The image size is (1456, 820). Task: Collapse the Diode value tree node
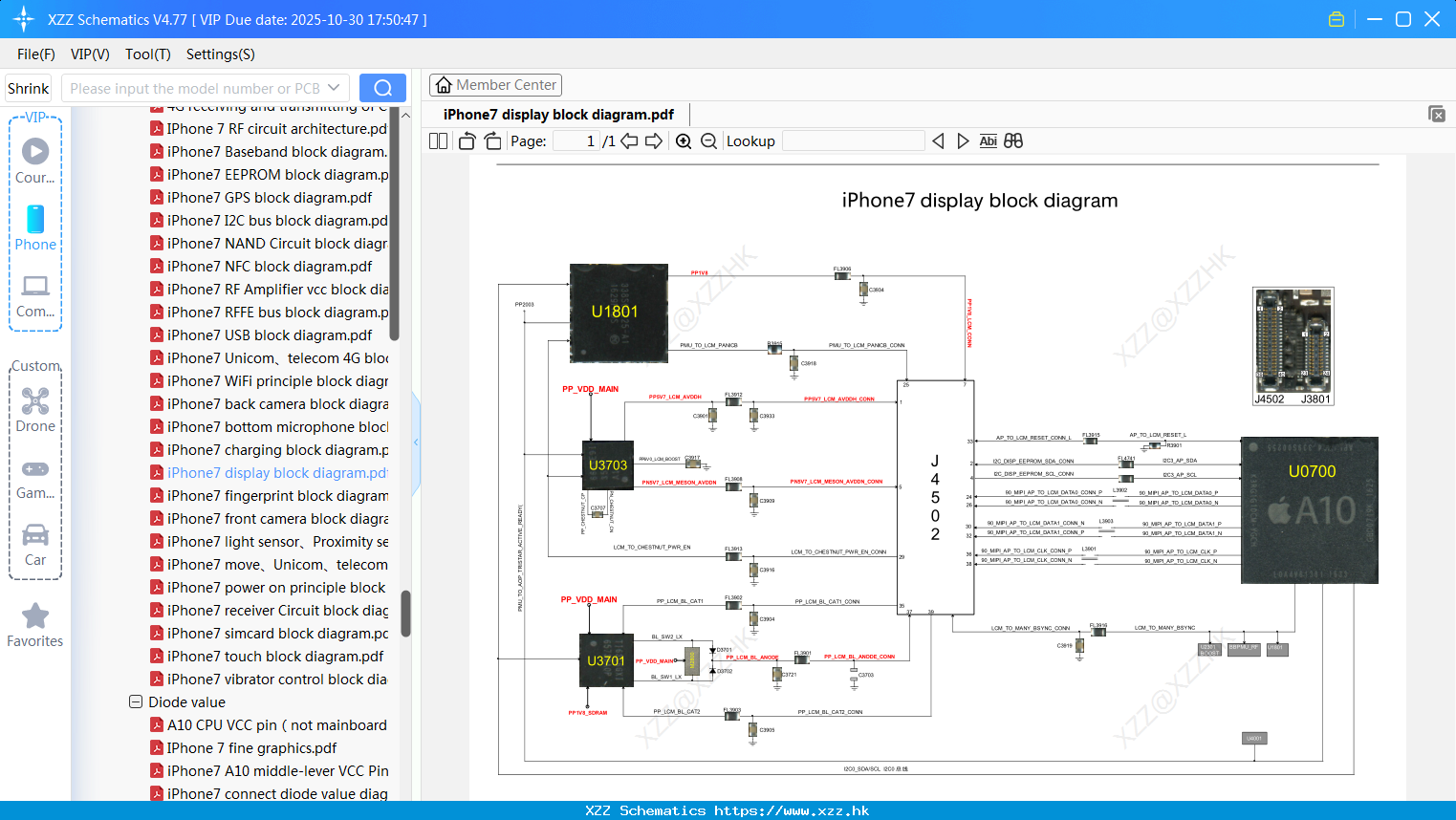point(136,701)
